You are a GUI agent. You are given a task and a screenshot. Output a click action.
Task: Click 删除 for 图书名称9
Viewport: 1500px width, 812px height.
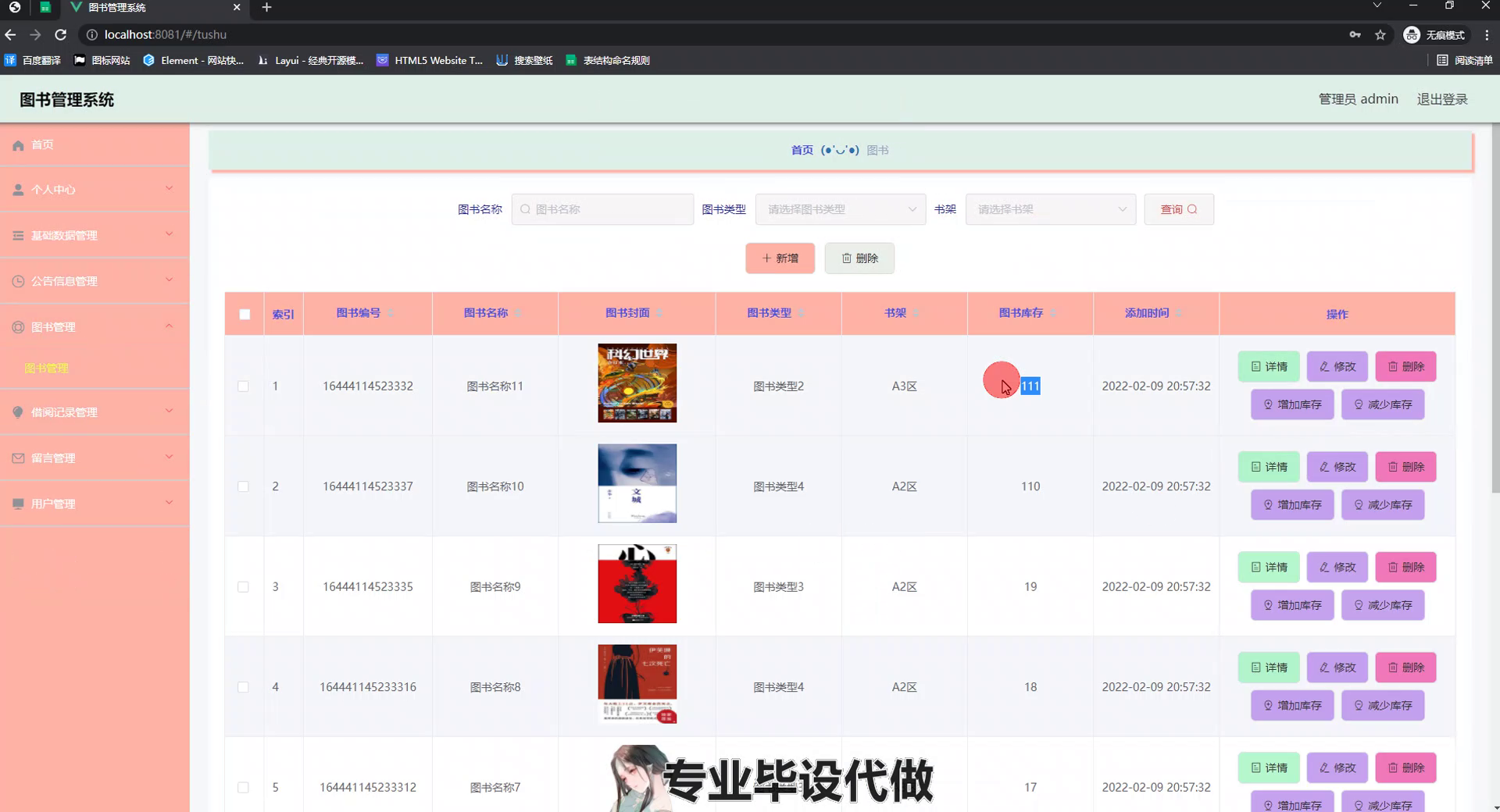click(x=1405, y=567)
